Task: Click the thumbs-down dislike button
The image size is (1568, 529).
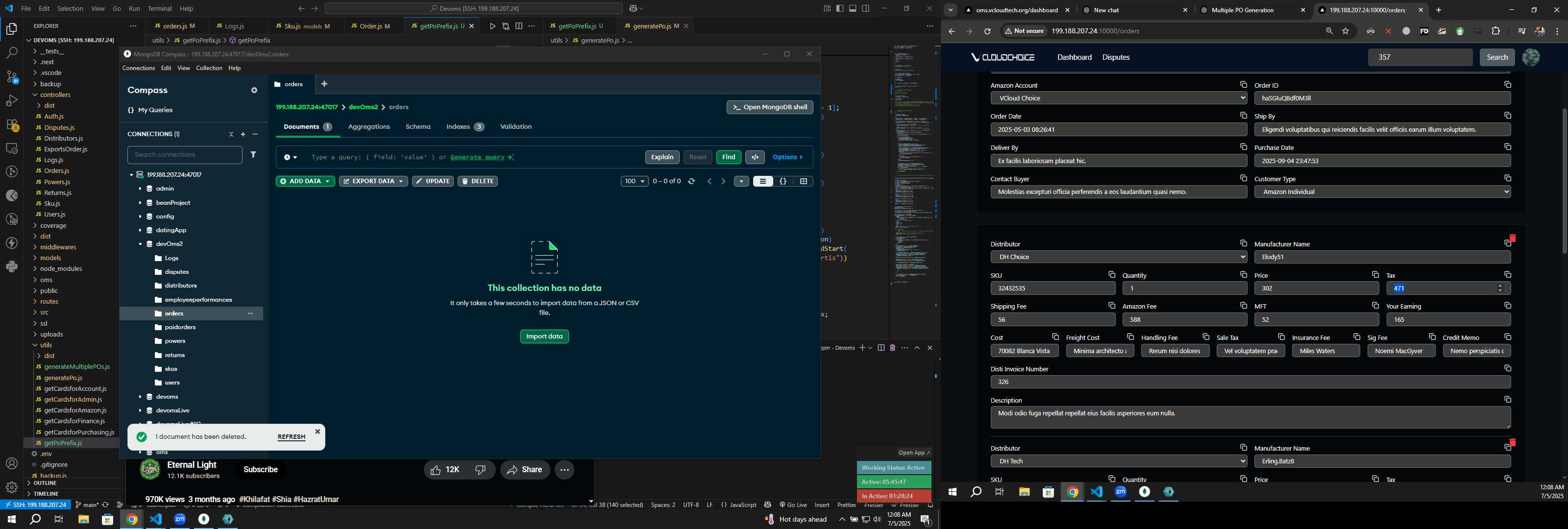Action: pos(480,470)
